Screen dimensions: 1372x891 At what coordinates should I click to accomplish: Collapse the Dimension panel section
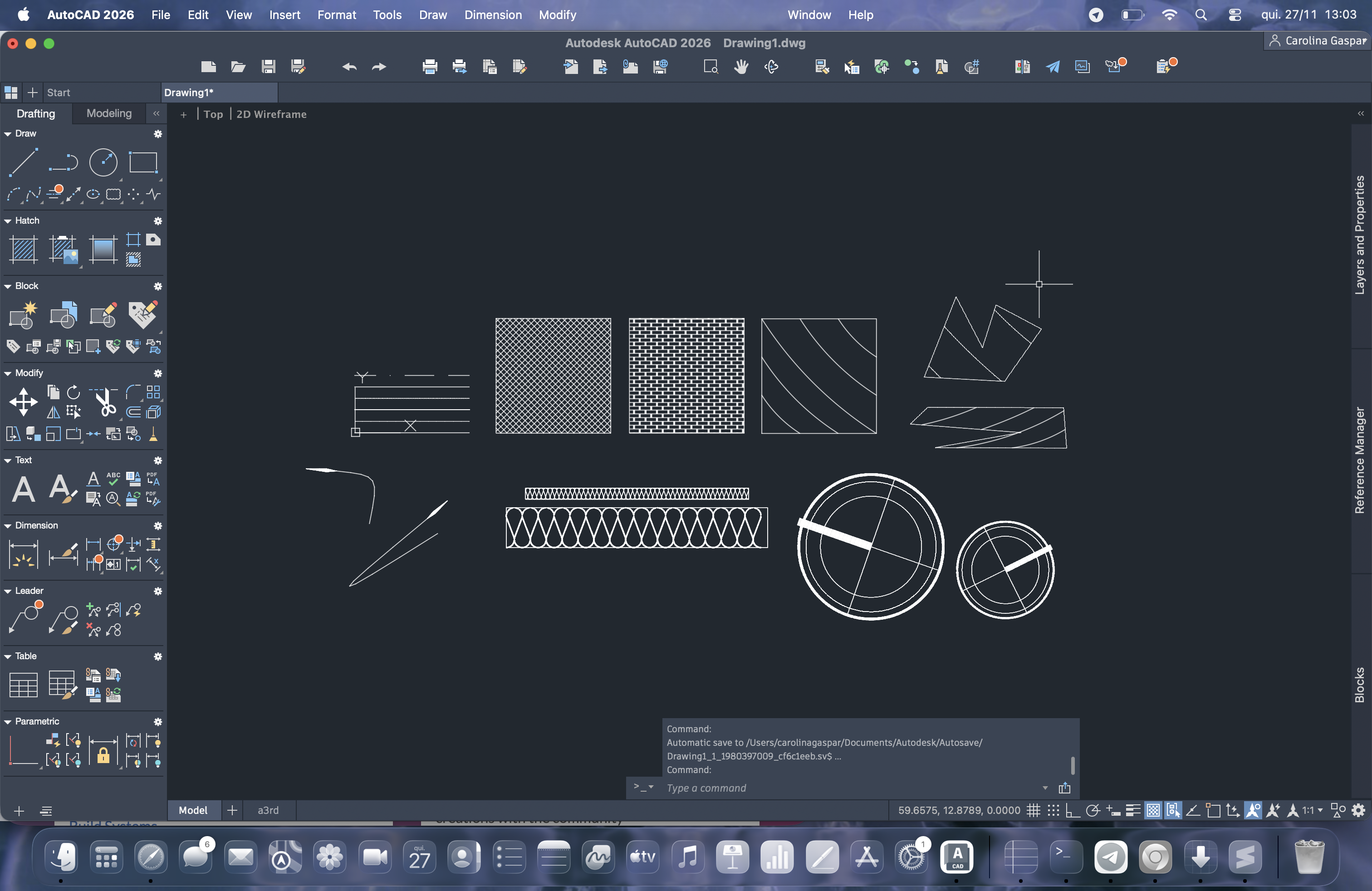8,526
